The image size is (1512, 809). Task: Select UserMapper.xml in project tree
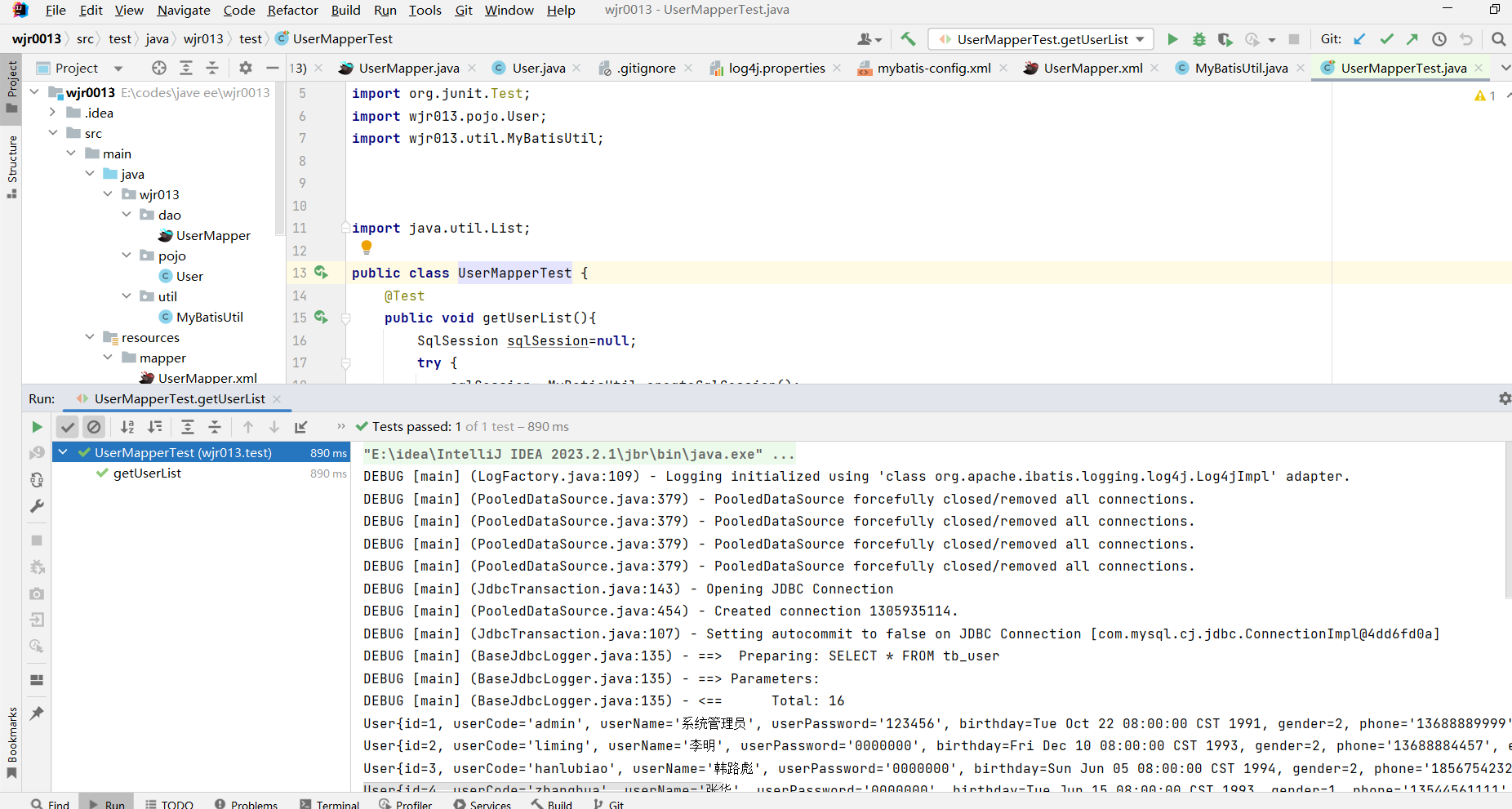[207, 377]
